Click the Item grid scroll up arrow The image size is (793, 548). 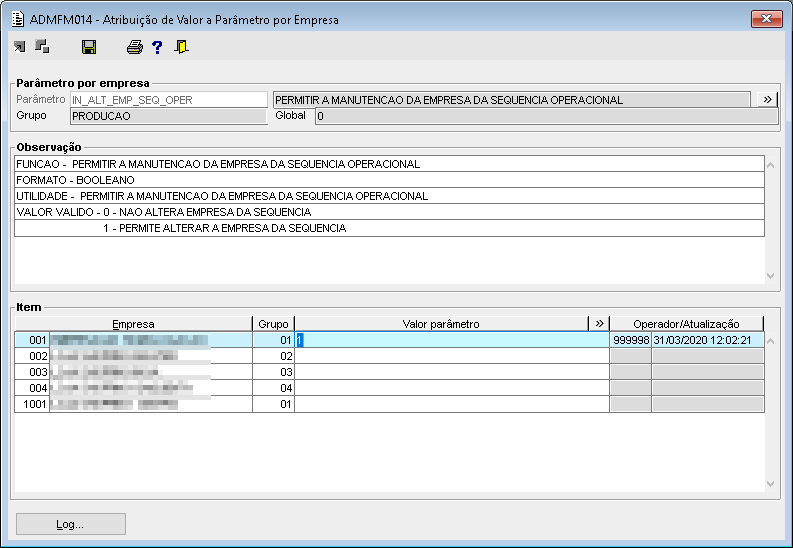(771, 341)
